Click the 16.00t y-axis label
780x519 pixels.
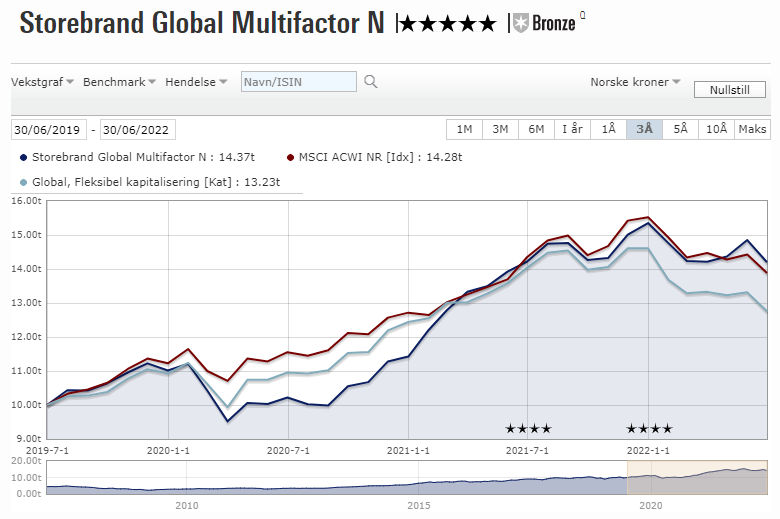point(26,201)
